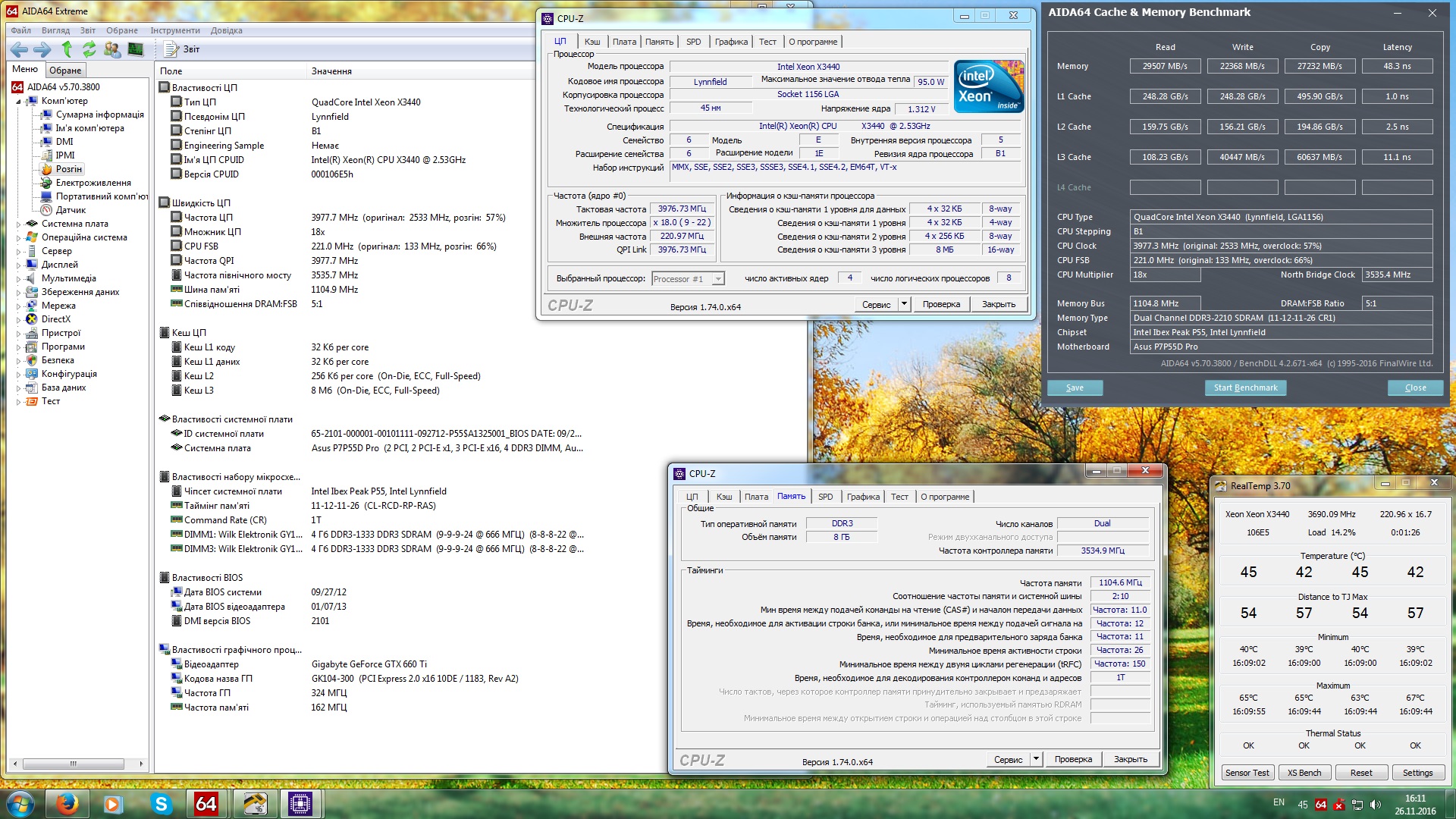Click the RealTemp thermometer taskbar icon
This screenshot has height=819, width=1456.
254,804
